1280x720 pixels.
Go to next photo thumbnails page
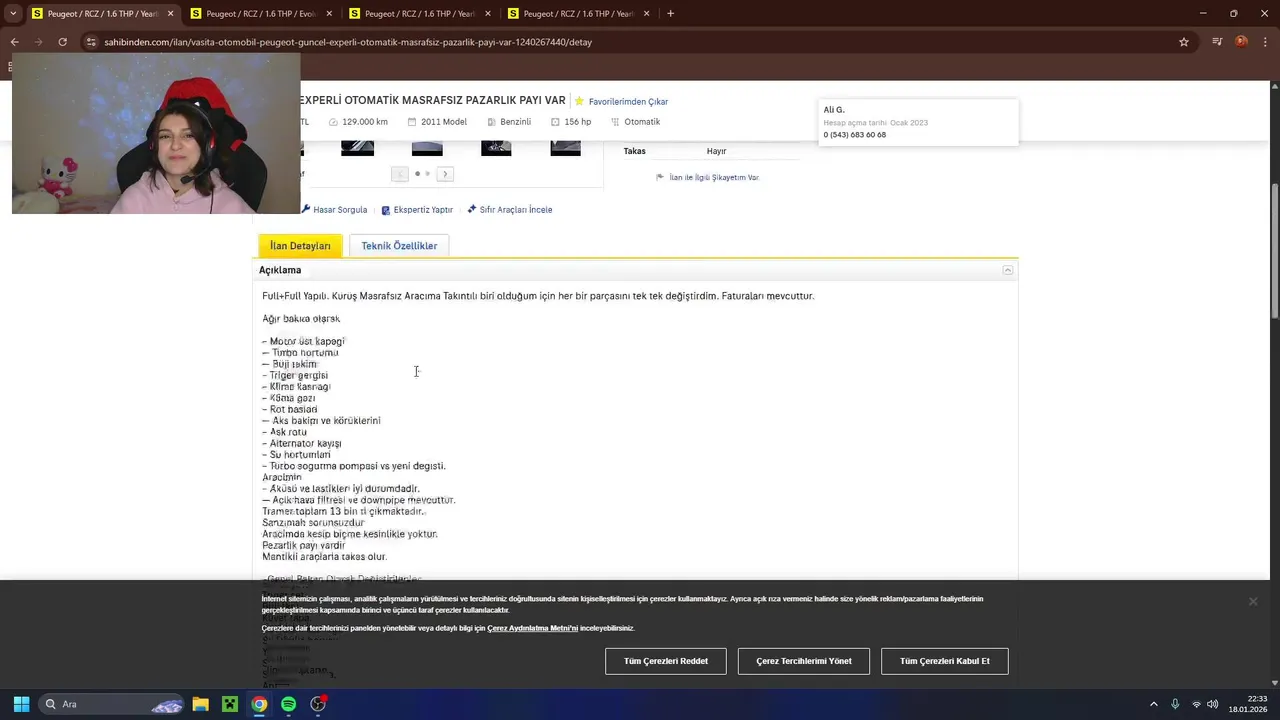(445, 174)
